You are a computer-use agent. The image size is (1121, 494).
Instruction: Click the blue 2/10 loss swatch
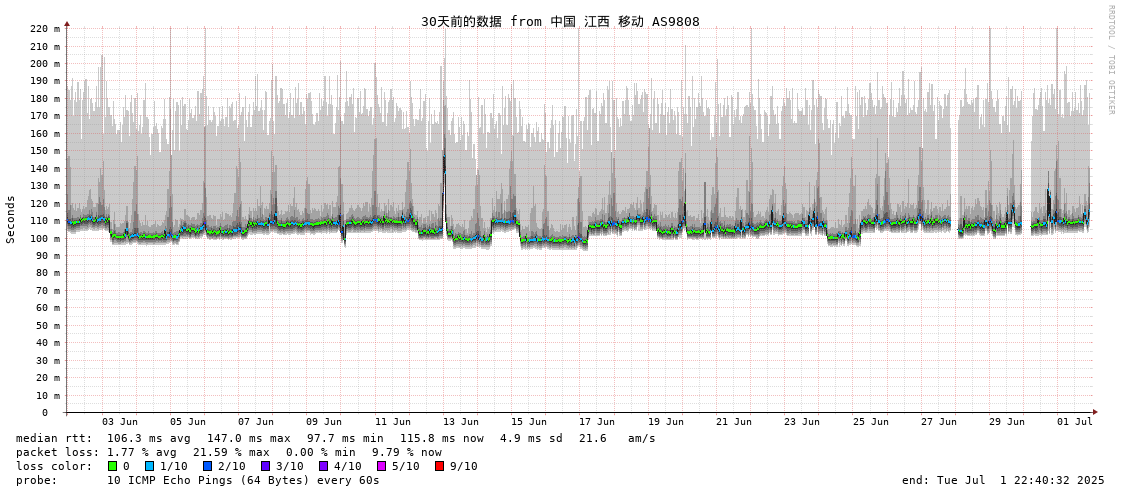(207, 466)
